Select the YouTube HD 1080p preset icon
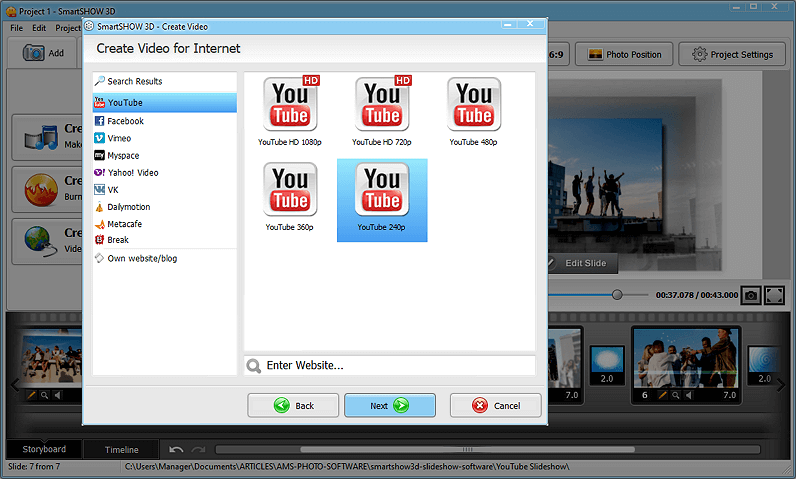 (x=290, y=104)
